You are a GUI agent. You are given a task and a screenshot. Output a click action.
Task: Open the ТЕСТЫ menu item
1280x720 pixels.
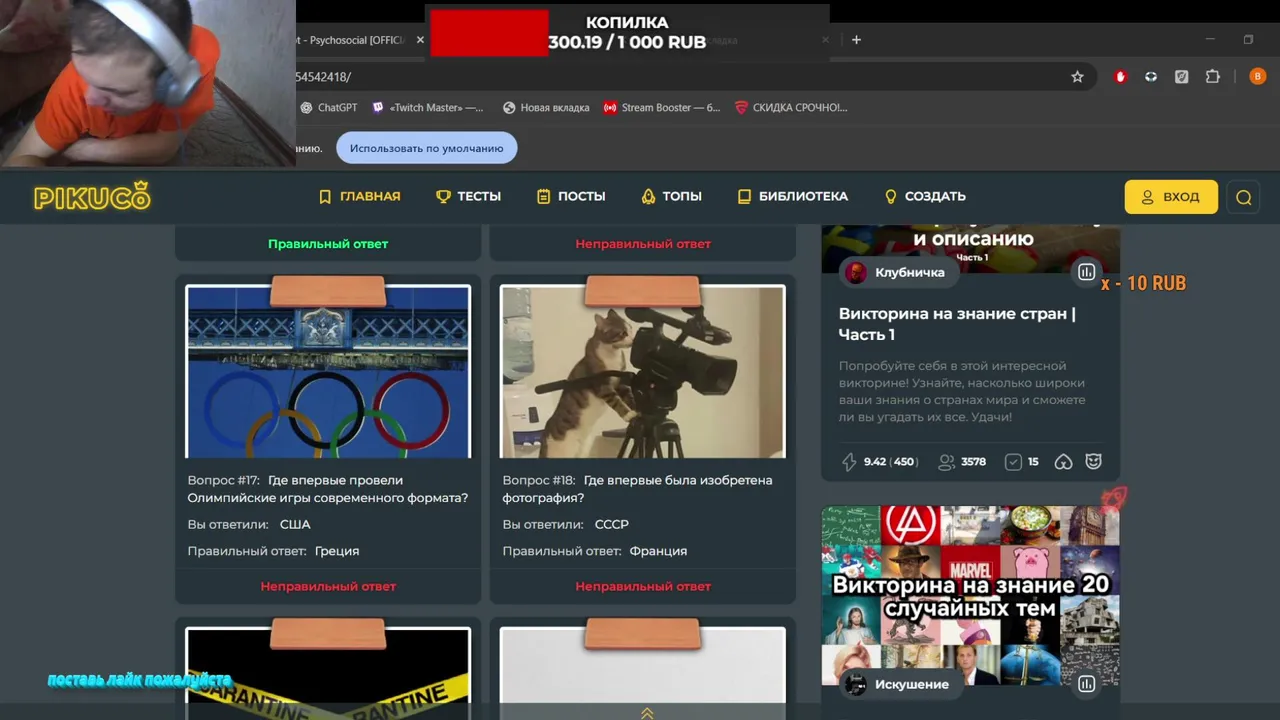pos(469,197)
